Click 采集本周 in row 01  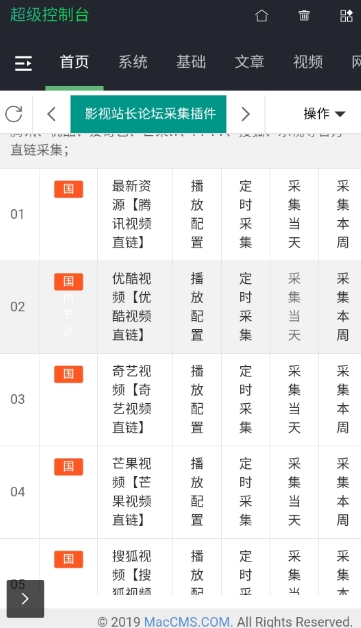[x=343, y=214]
